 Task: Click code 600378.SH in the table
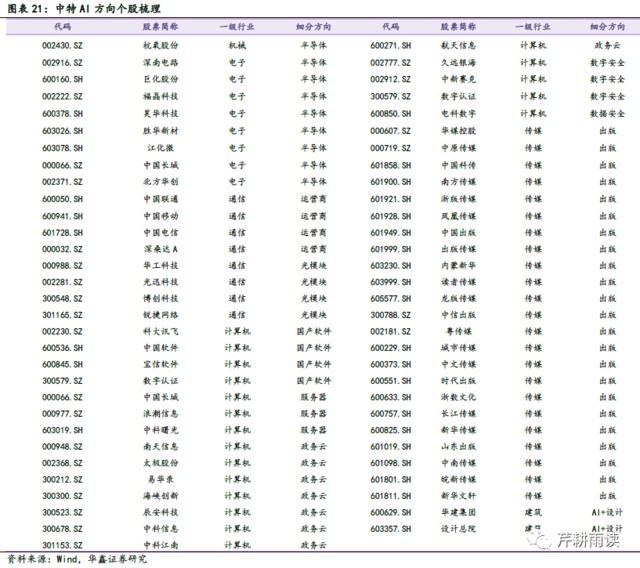click(62, 114)
